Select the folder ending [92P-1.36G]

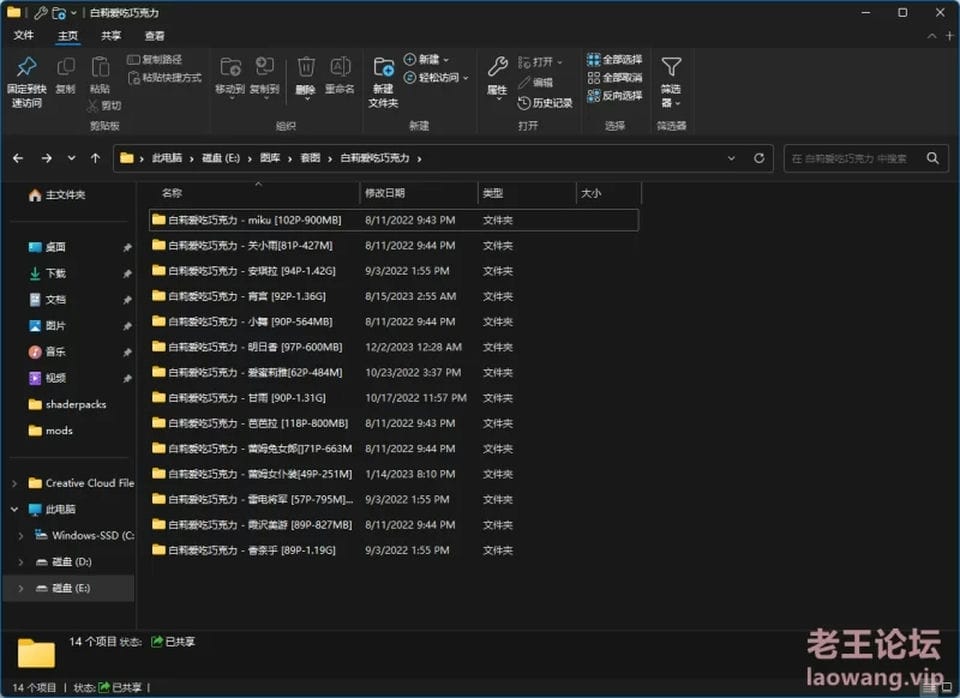[x=394, y=296]
